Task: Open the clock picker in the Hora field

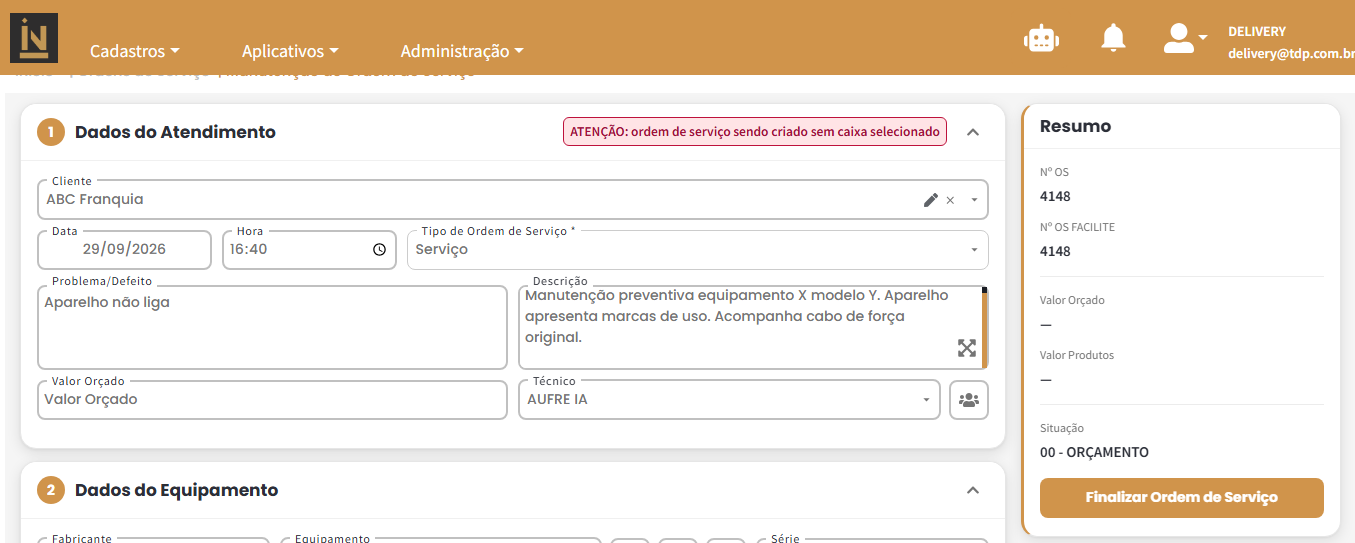Action: [379, 250]
